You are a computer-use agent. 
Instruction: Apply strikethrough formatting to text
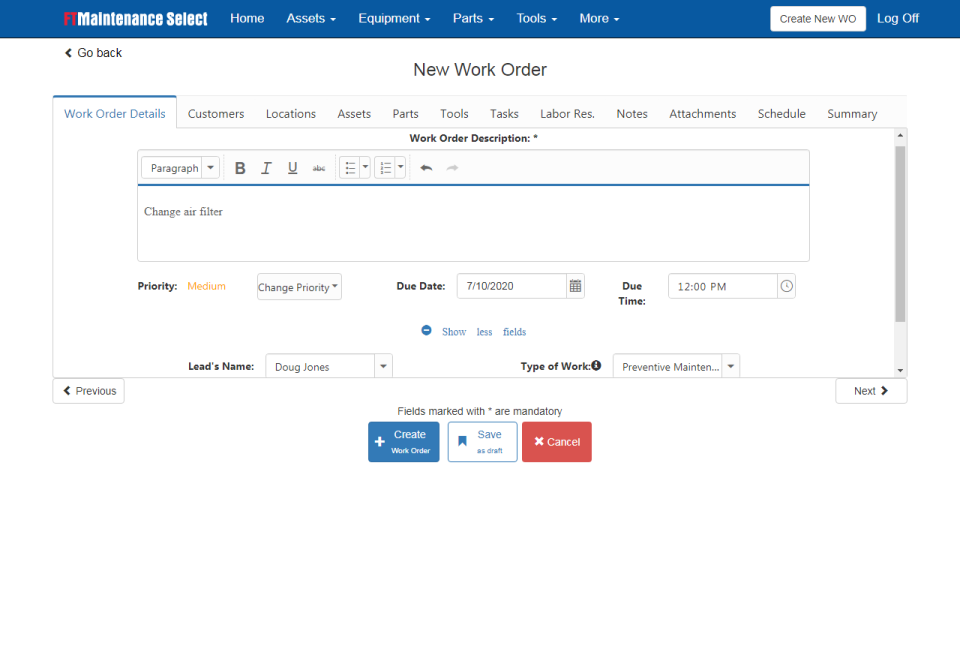pos(319,168)
